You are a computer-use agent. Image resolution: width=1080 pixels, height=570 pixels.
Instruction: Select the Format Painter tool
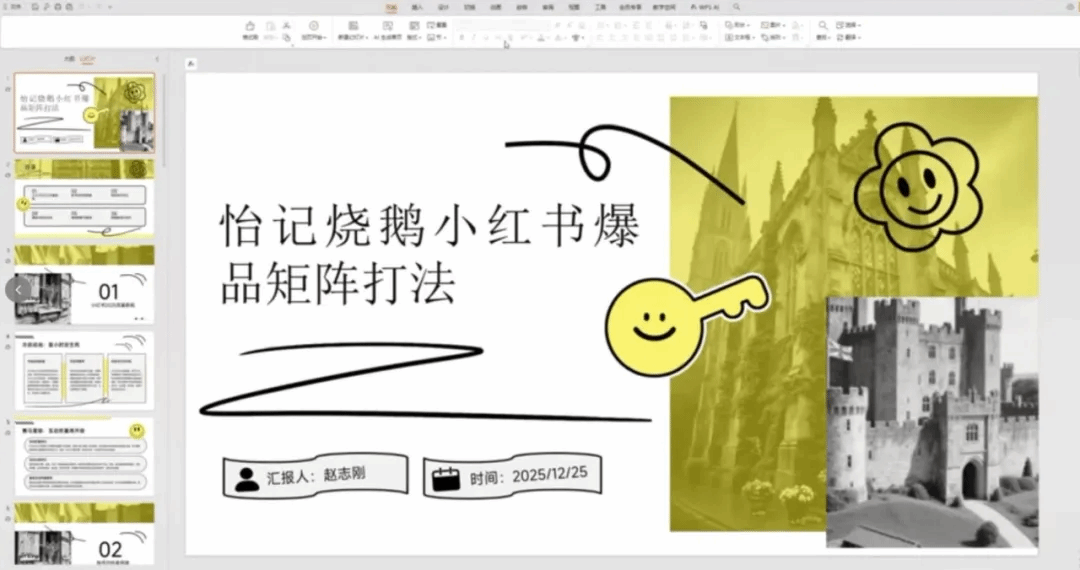[250, 31]
